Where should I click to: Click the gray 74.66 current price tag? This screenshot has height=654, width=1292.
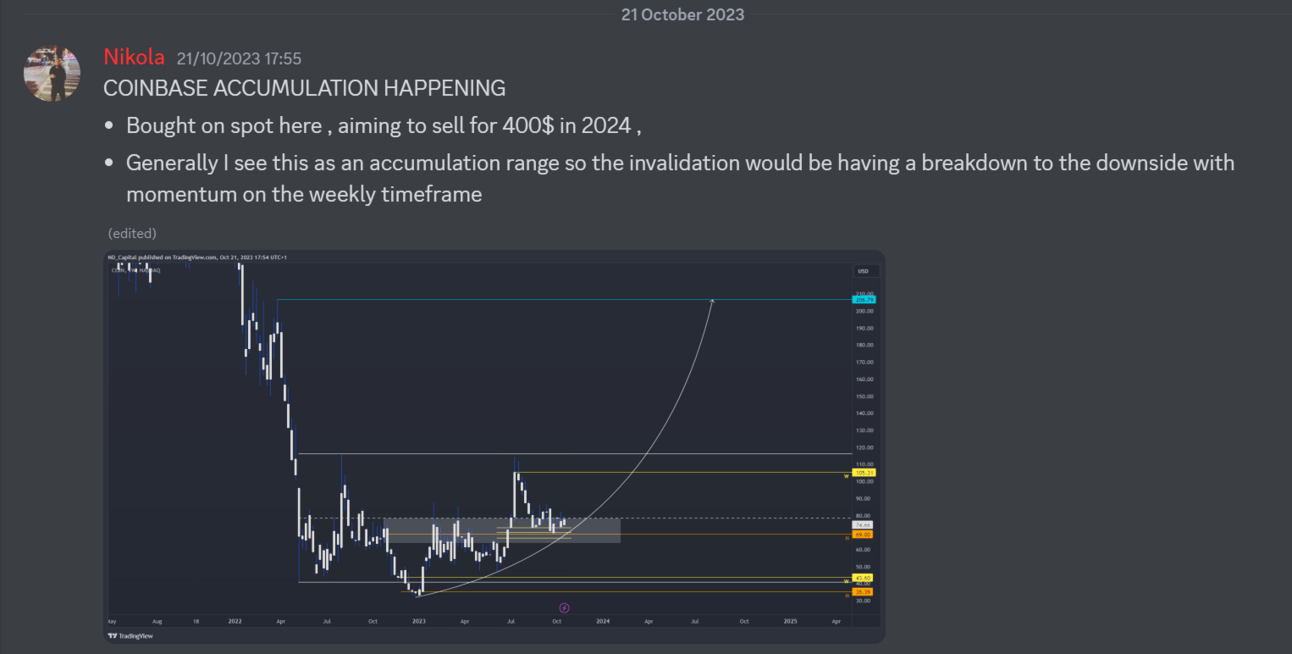click(864, 524)
